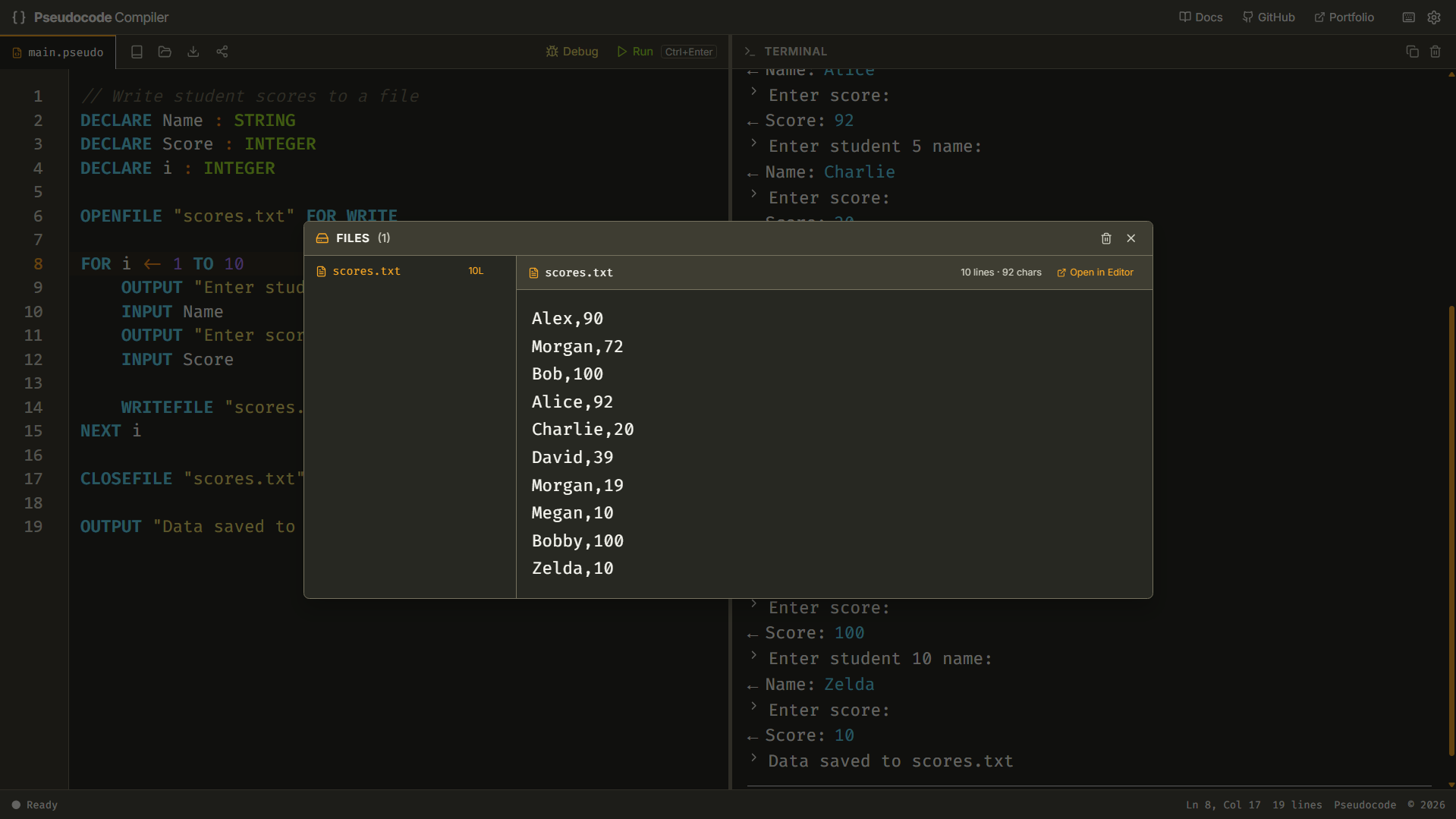
Task: Click the '10L' badge next to scores.txt
Action: tap(476, 271)
